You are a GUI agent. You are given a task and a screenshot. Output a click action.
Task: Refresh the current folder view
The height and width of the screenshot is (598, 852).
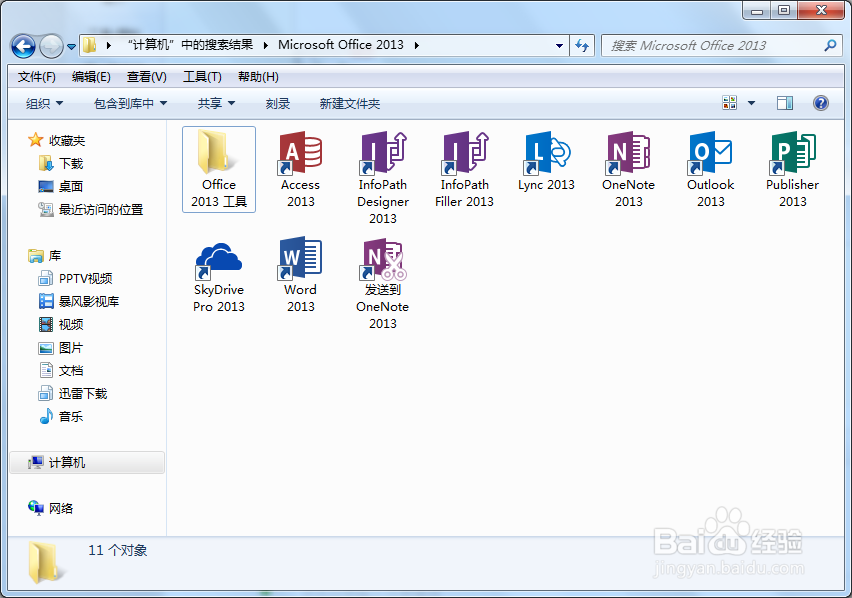click(x=581, y=46)
